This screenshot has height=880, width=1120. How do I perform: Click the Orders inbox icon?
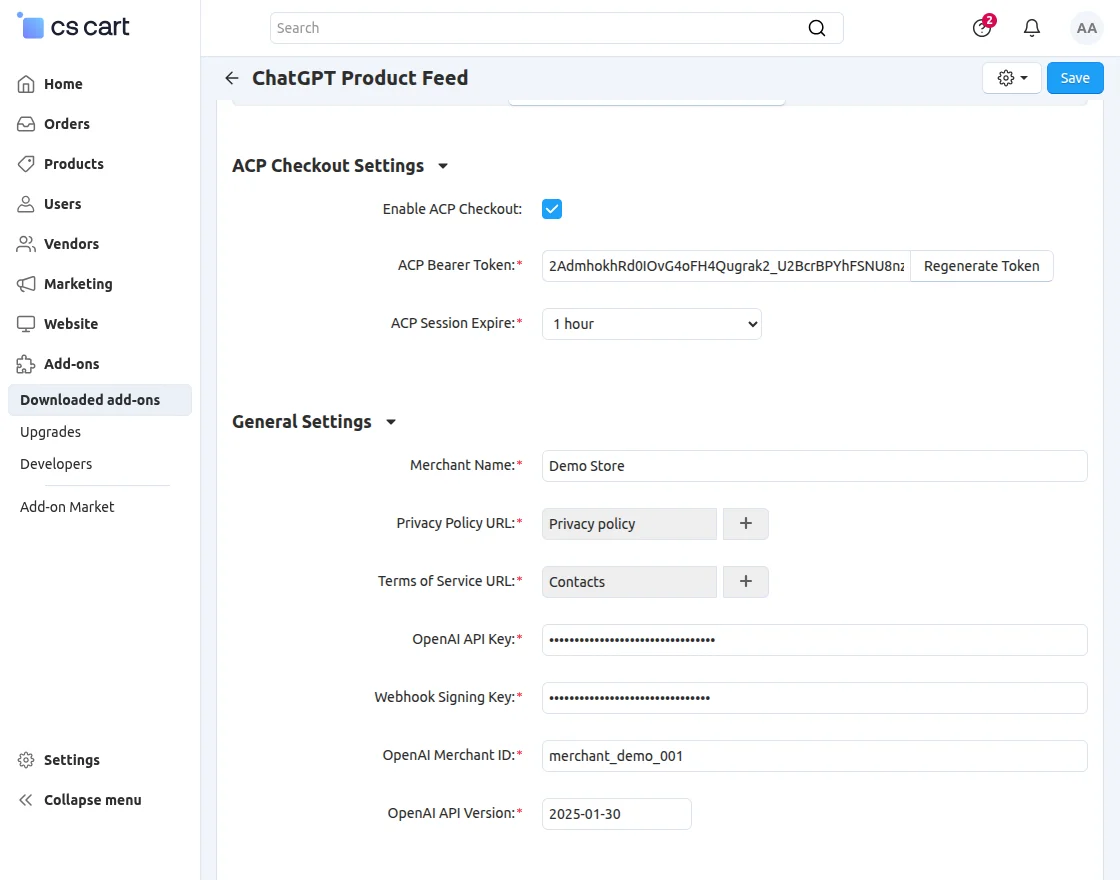26,124
